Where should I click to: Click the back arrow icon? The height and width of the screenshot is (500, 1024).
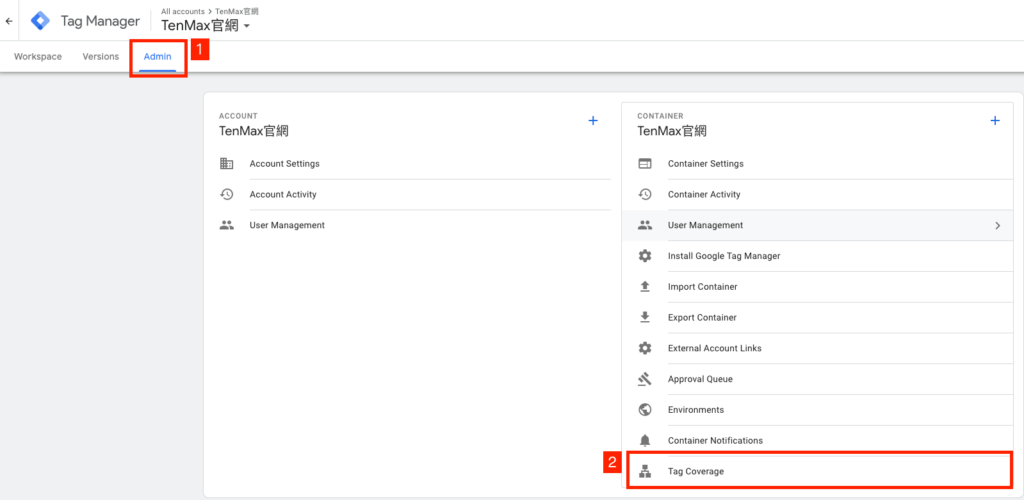click(9, 21)
